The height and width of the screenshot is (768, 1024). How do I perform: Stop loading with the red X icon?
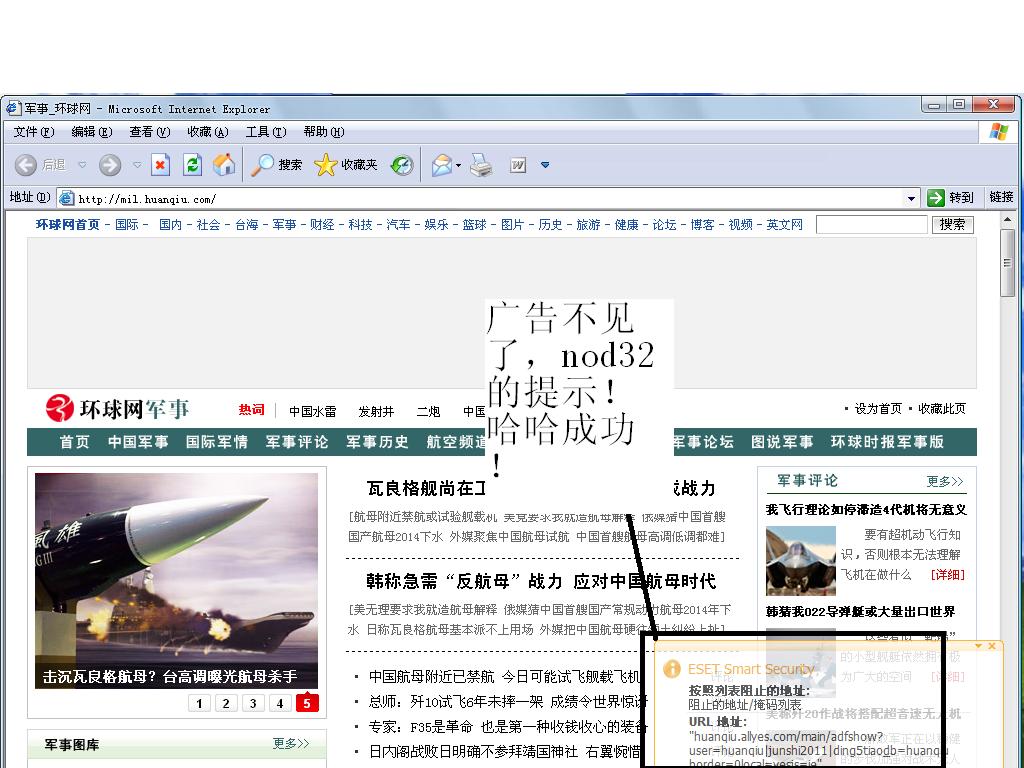[x=160, y=165]
